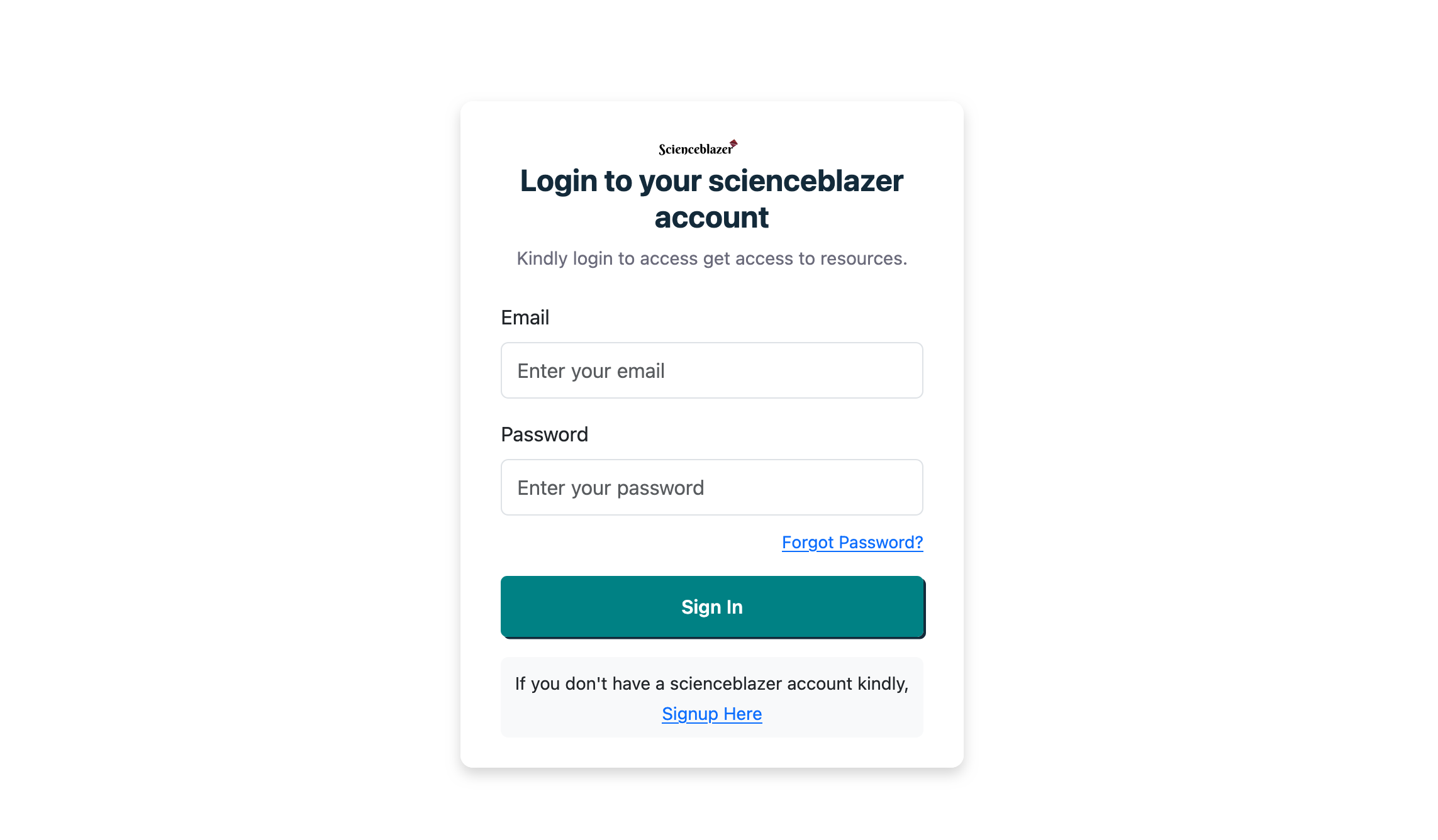Focus the Password input field
This screenshot has width=1438, height=840.
711,487
